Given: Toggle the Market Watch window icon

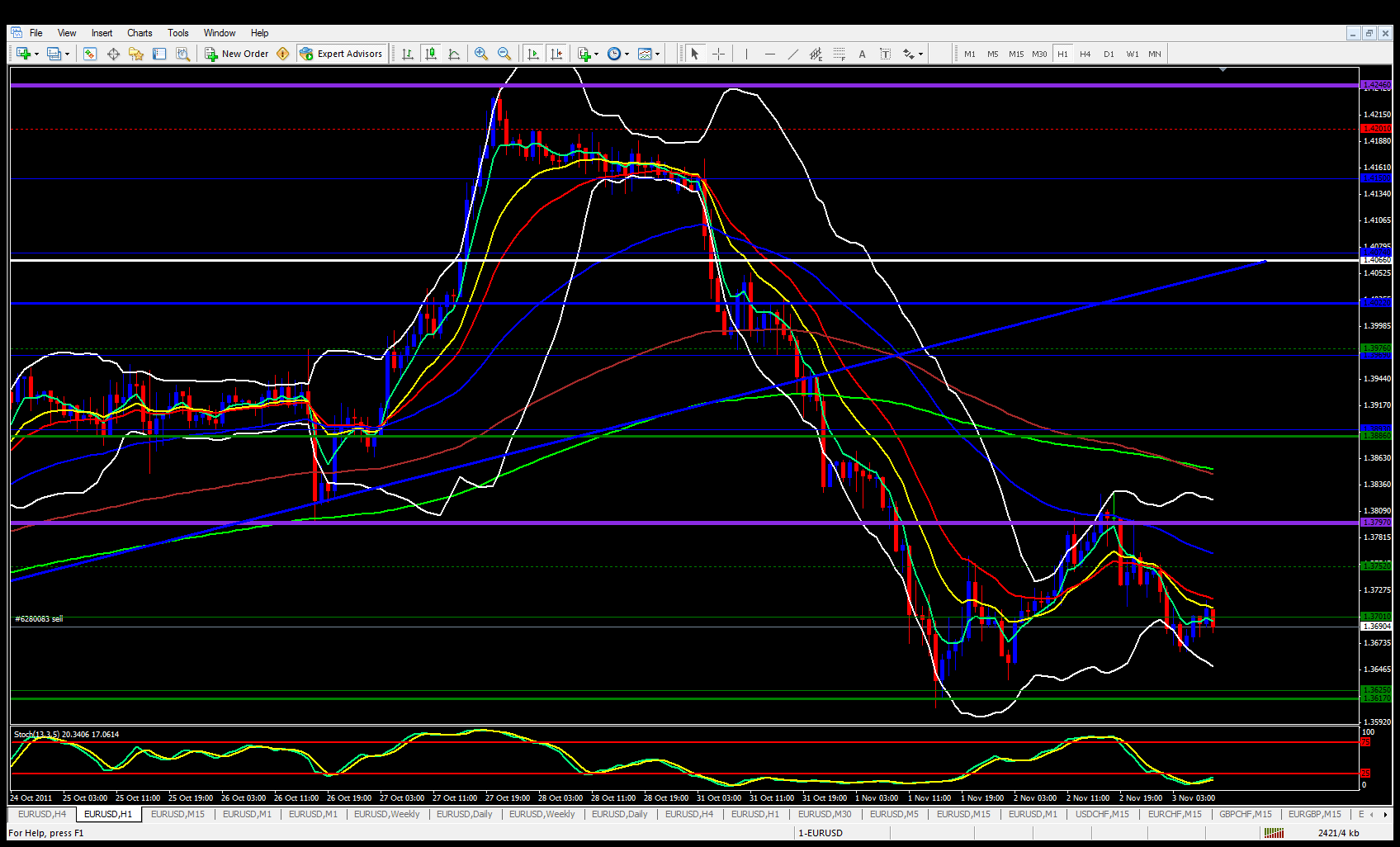Looking at the screenshot, I should pos(90,54).
